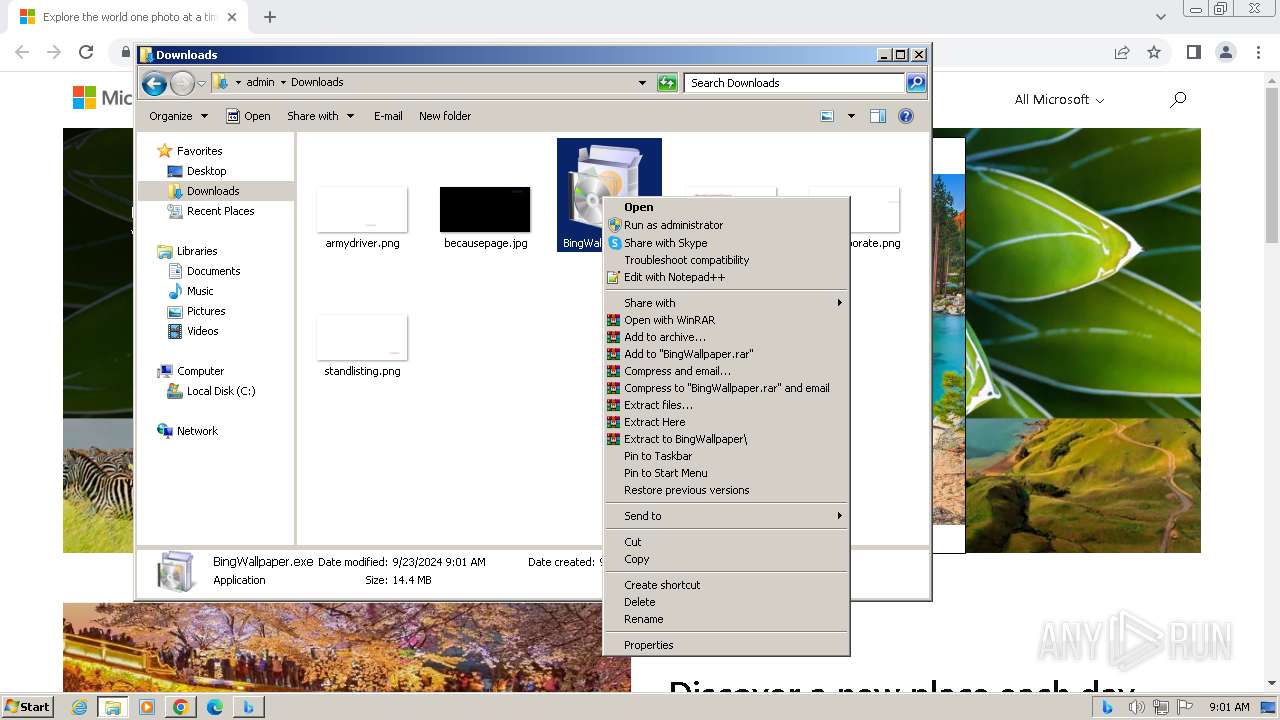Viewport: 1280px width, 720px height.
Task: Open Explorer help question mark icon
Action: [906, 116]
